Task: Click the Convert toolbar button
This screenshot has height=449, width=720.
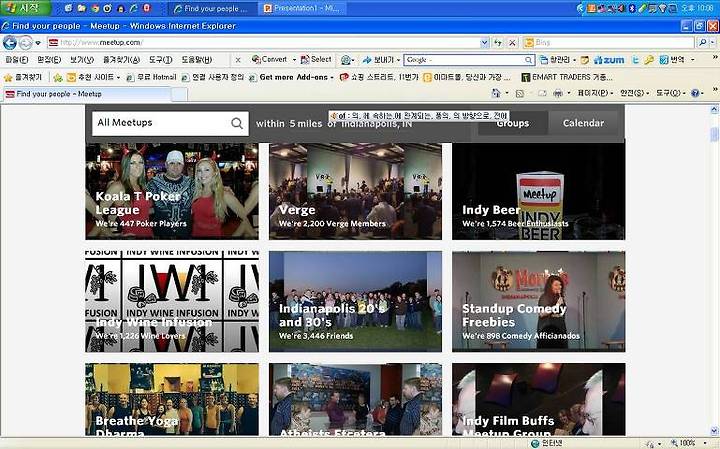Action: 270,60
